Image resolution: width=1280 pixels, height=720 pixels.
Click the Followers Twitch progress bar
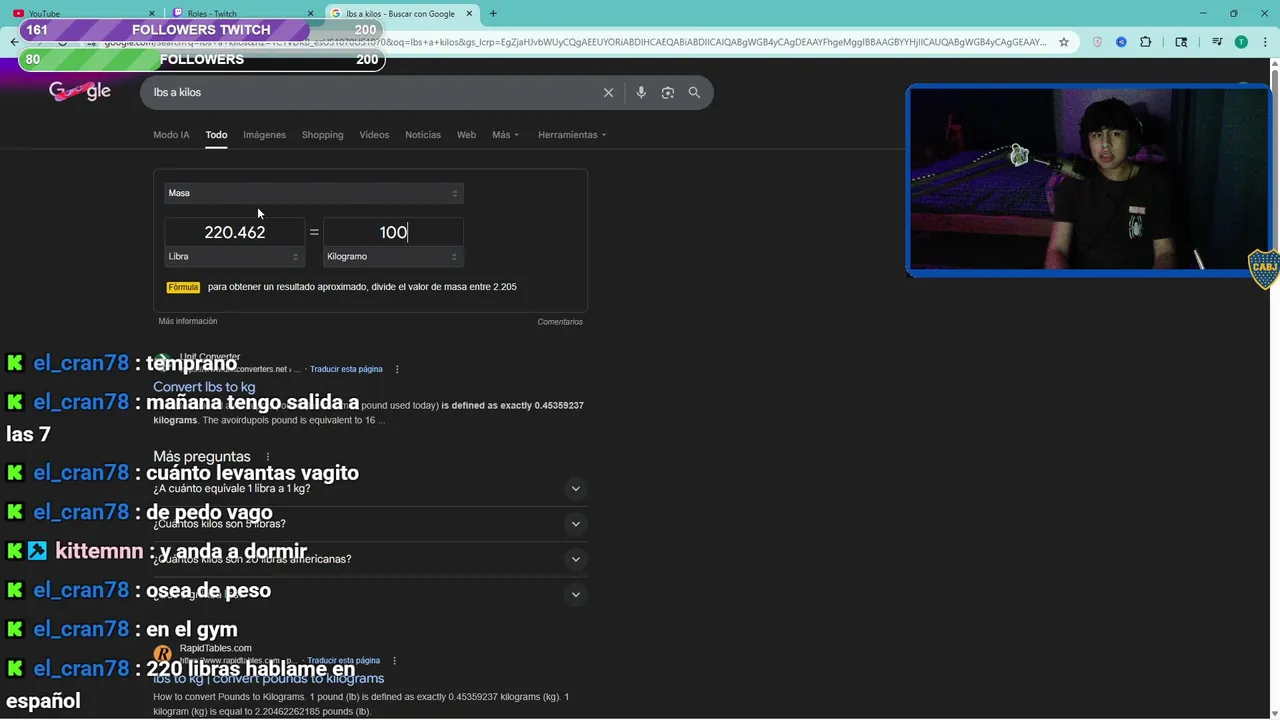pyautogui.click(x=201, y=30)
